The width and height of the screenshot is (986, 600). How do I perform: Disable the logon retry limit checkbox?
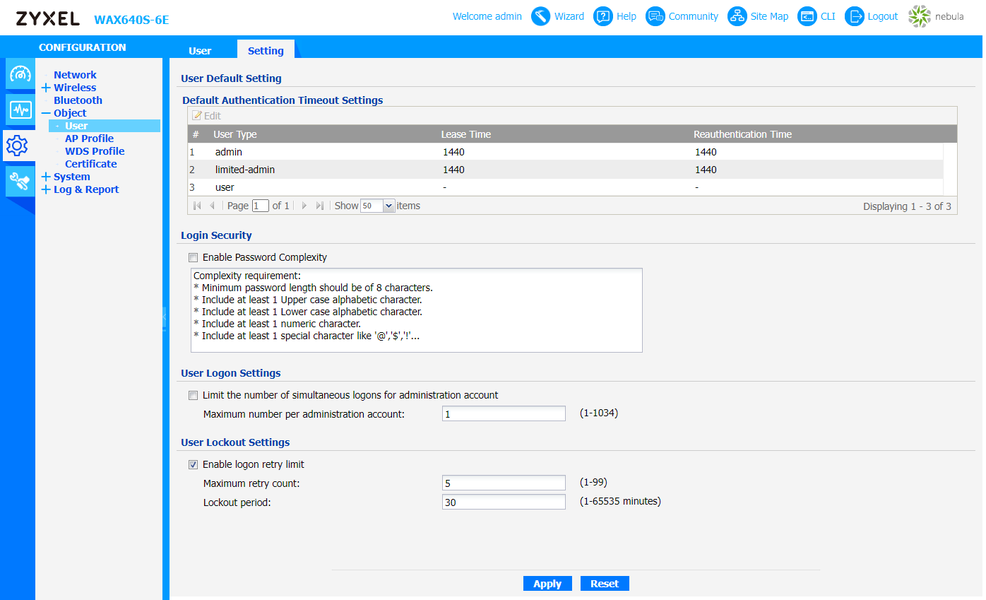pos(193,465)
